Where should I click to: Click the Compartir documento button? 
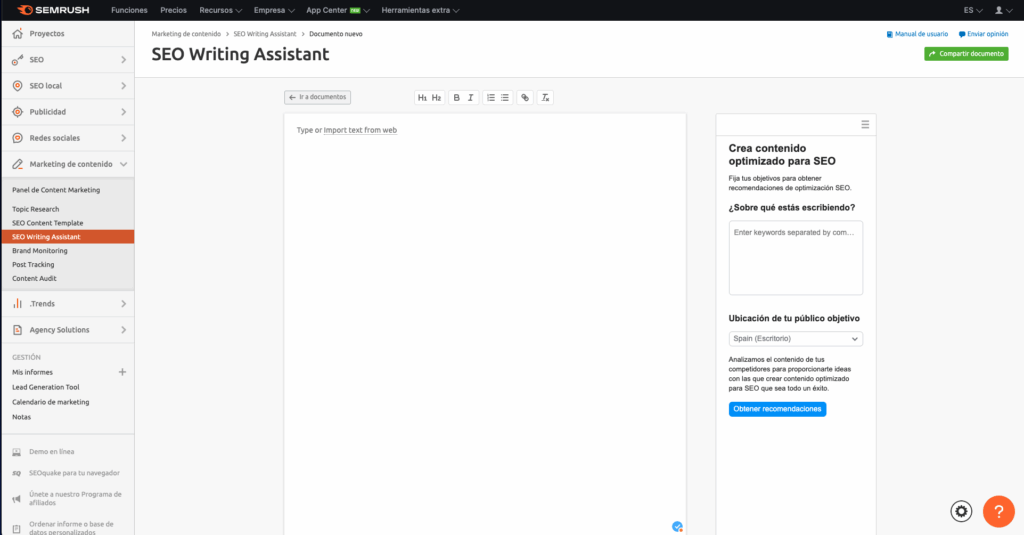(x=966, y=54)
